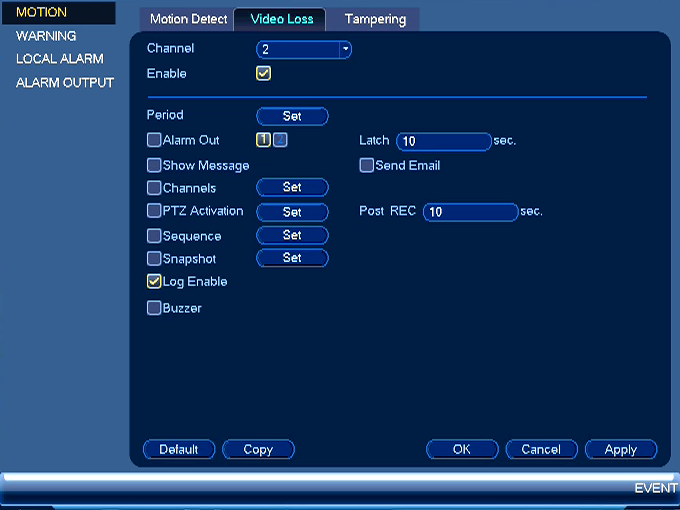Open the Tampering tab
This screenshot has width=680, height=510.
(374, 20)
